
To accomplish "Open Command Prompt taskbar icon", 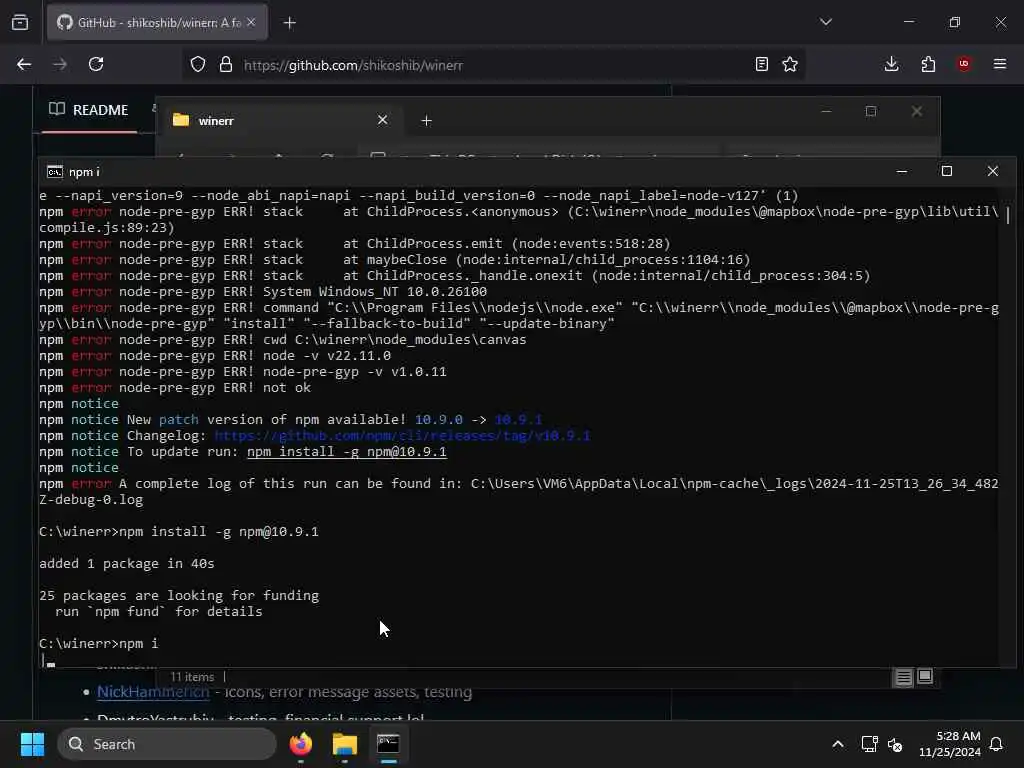I will (x=388, y=744).
